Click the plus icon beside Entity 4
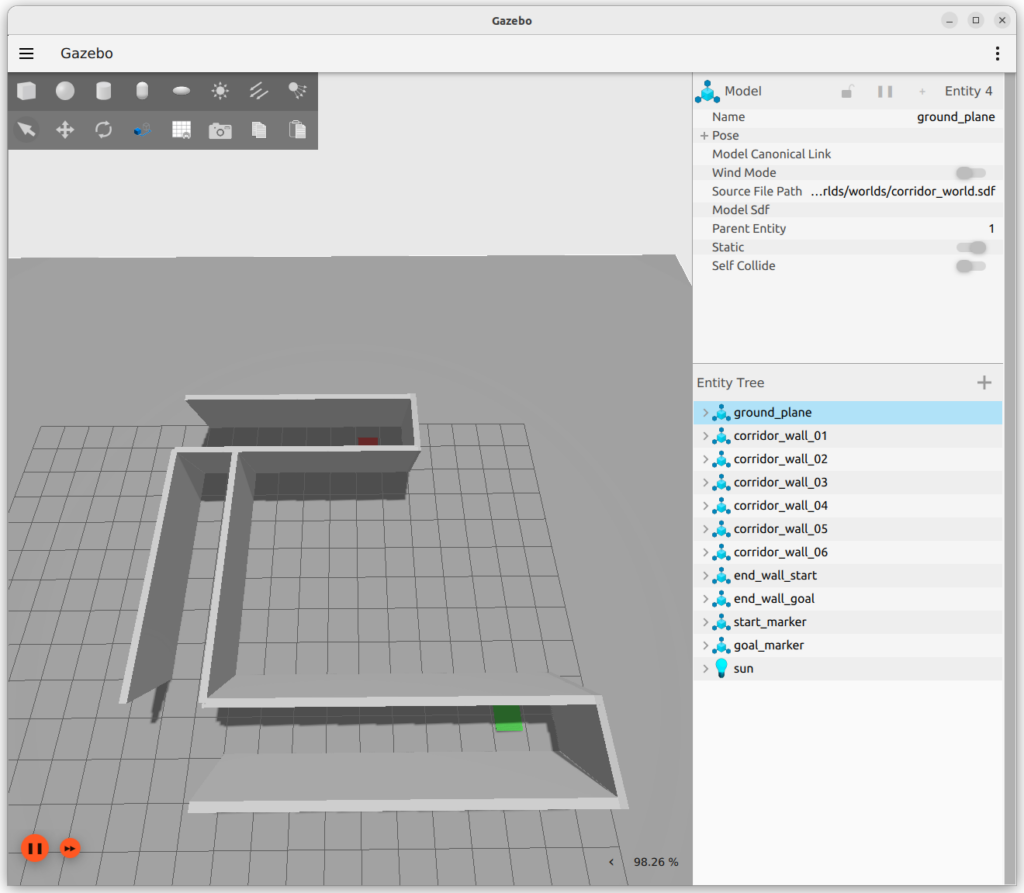 pyautogui.click(x=922, y=91)
